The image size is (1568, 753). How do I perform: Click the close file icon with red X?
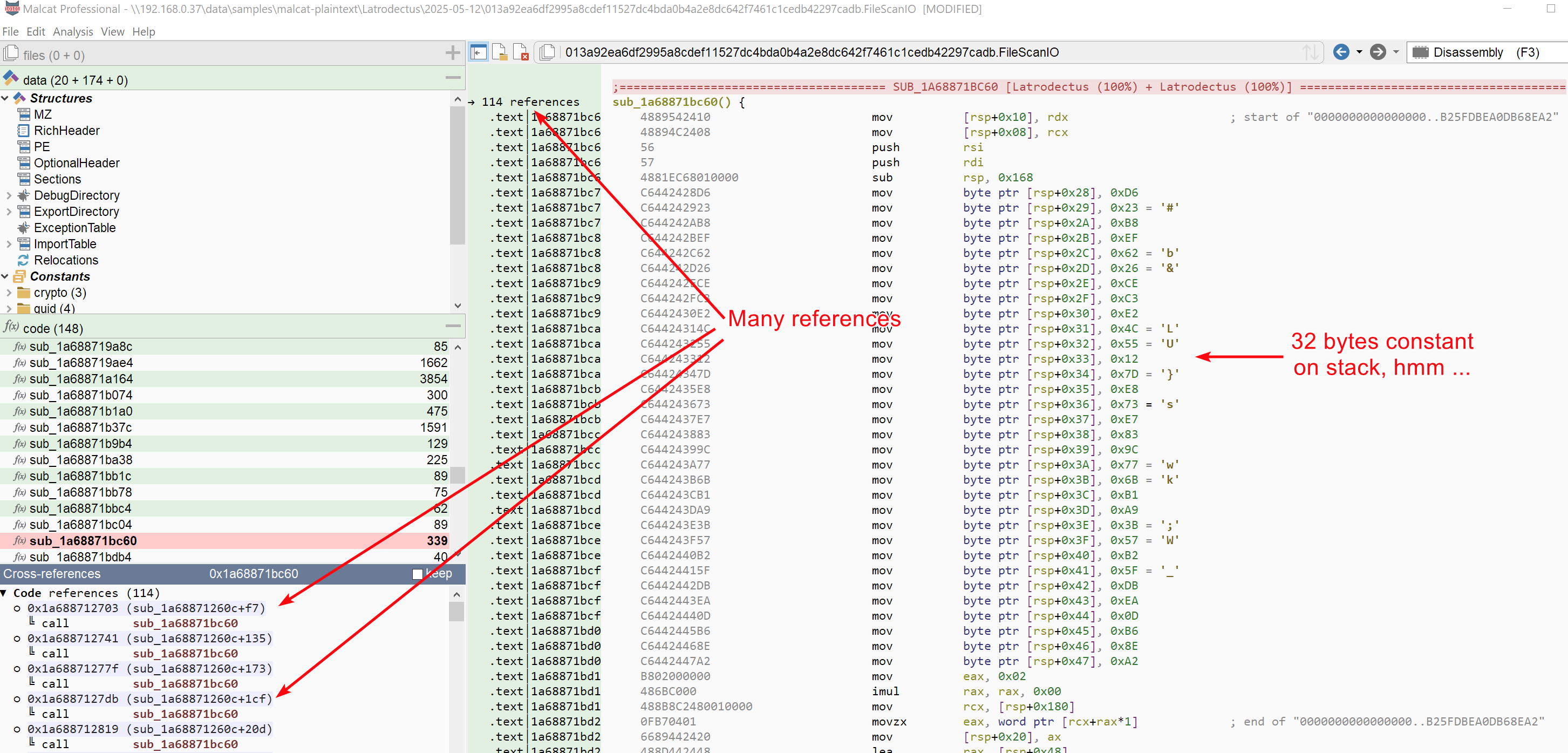click(521, 52)
